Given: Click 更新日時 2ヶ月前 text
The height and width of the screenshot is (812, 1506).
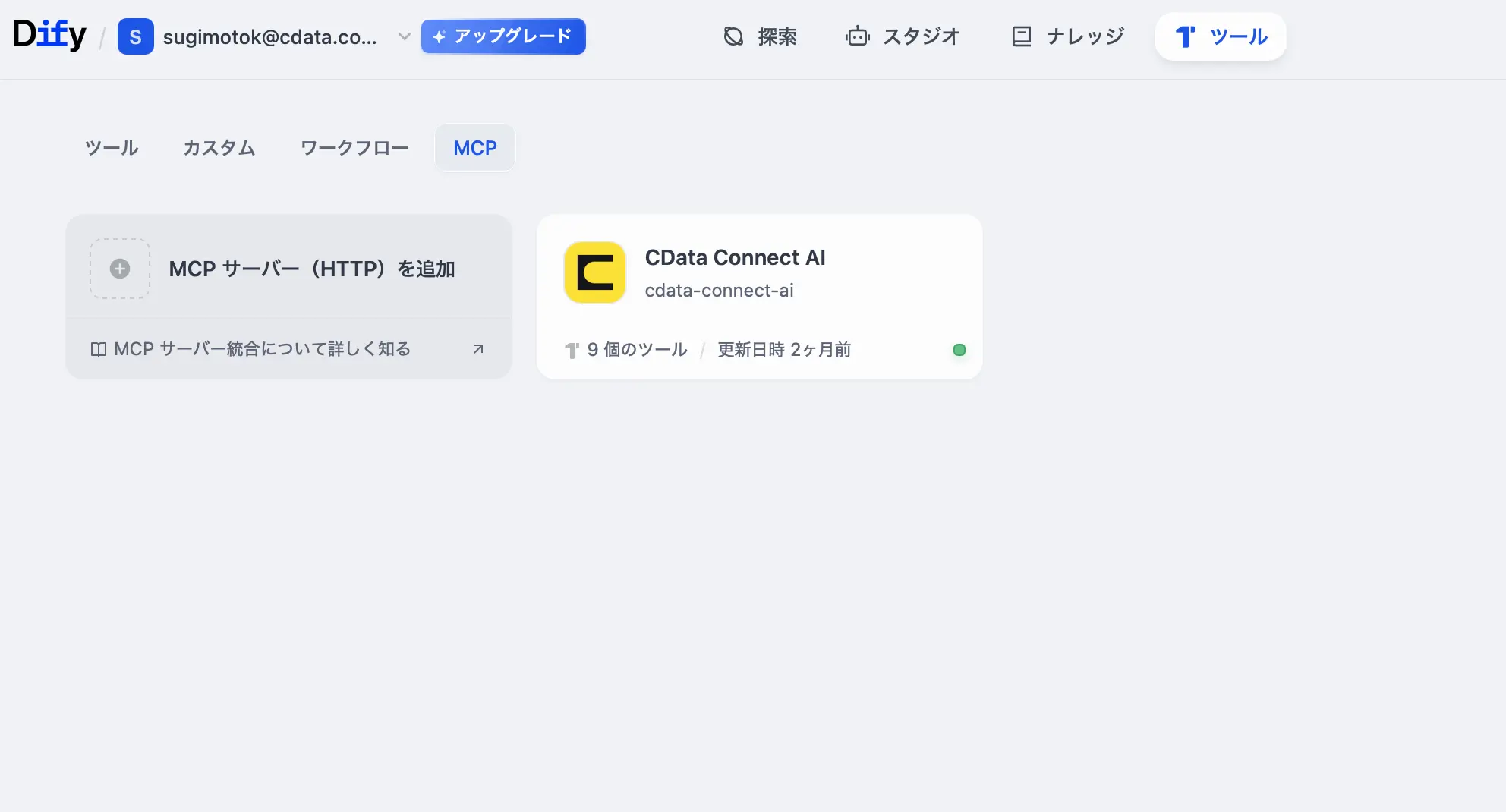Looking at the screenshot, I should coord(784,350).
